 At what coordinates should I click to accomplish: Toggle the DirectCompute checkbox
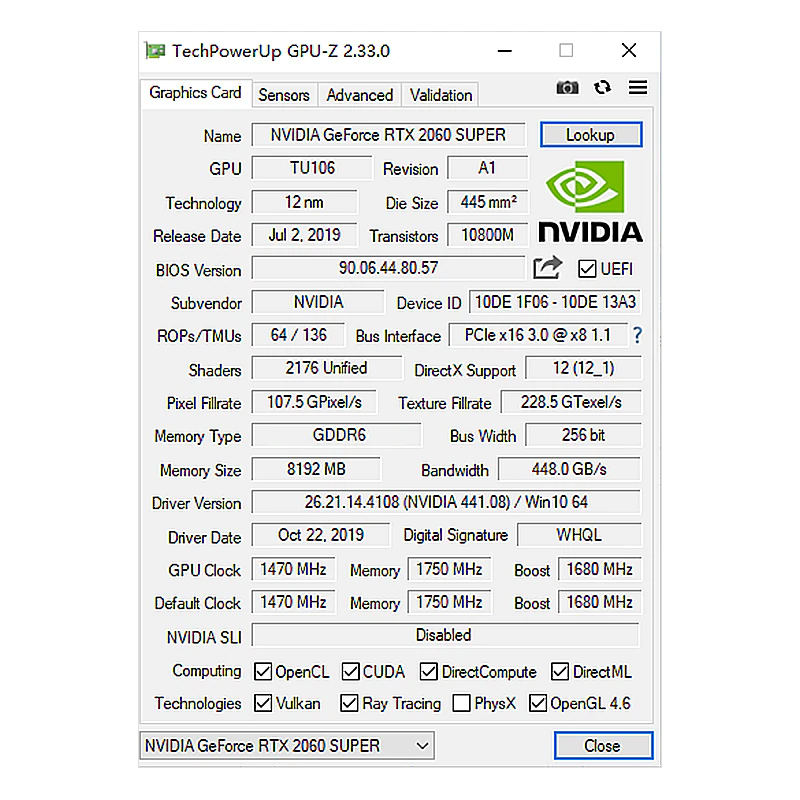[429, 671]
